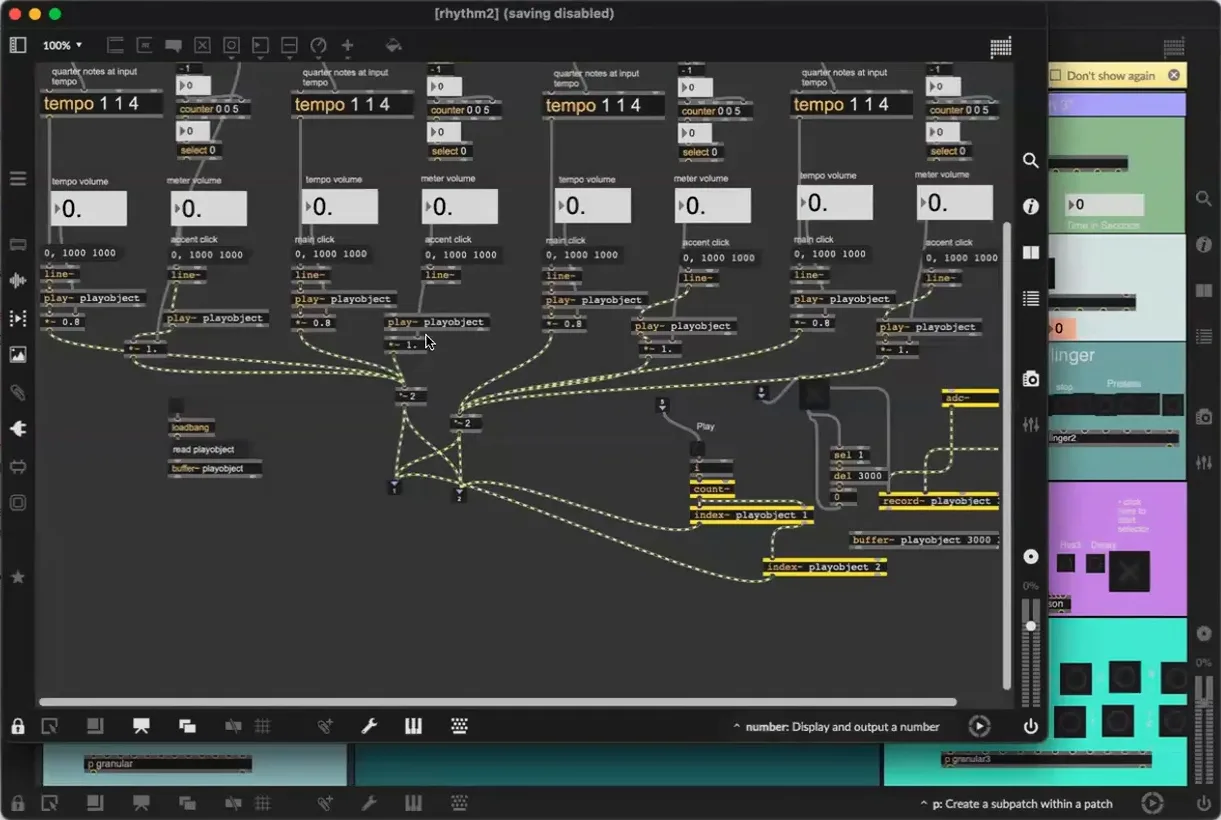This screenshot has height=820, width=1221.
Task: Toggle audio power button in rhythm2 window
Action: (1031, 727)
